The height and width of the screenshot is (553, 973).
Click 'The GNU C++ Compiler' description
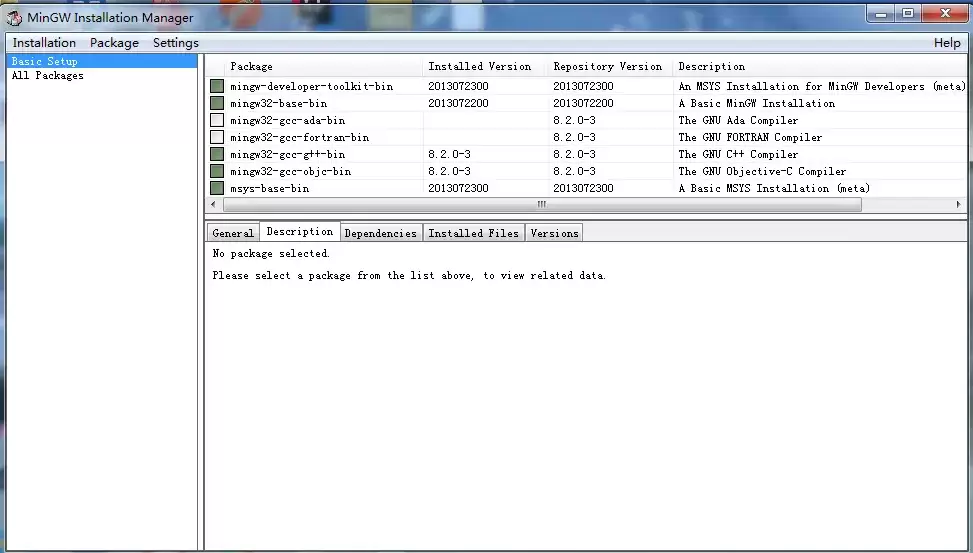coord(738,154)
